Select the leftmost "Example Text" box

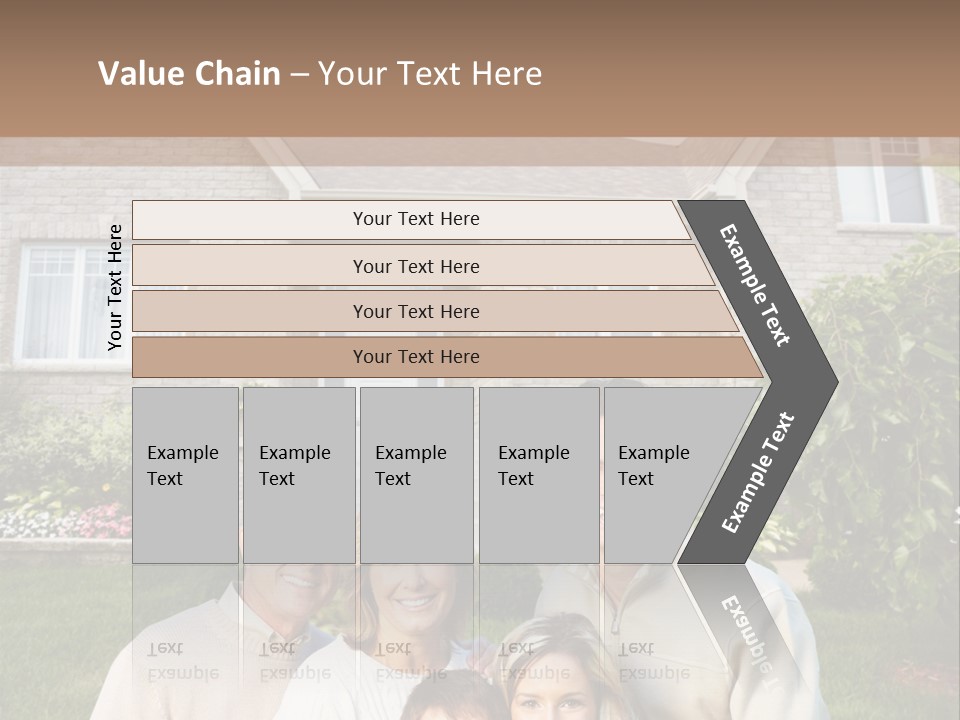[x=185, y=475]
